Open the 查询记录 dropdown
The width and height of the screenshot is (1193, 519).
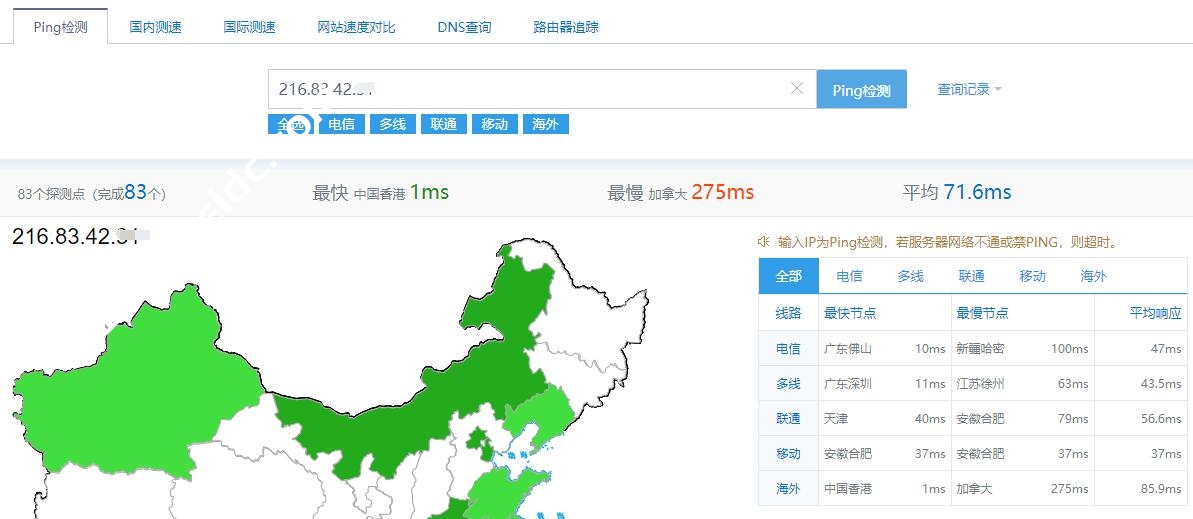coord(969,89)
